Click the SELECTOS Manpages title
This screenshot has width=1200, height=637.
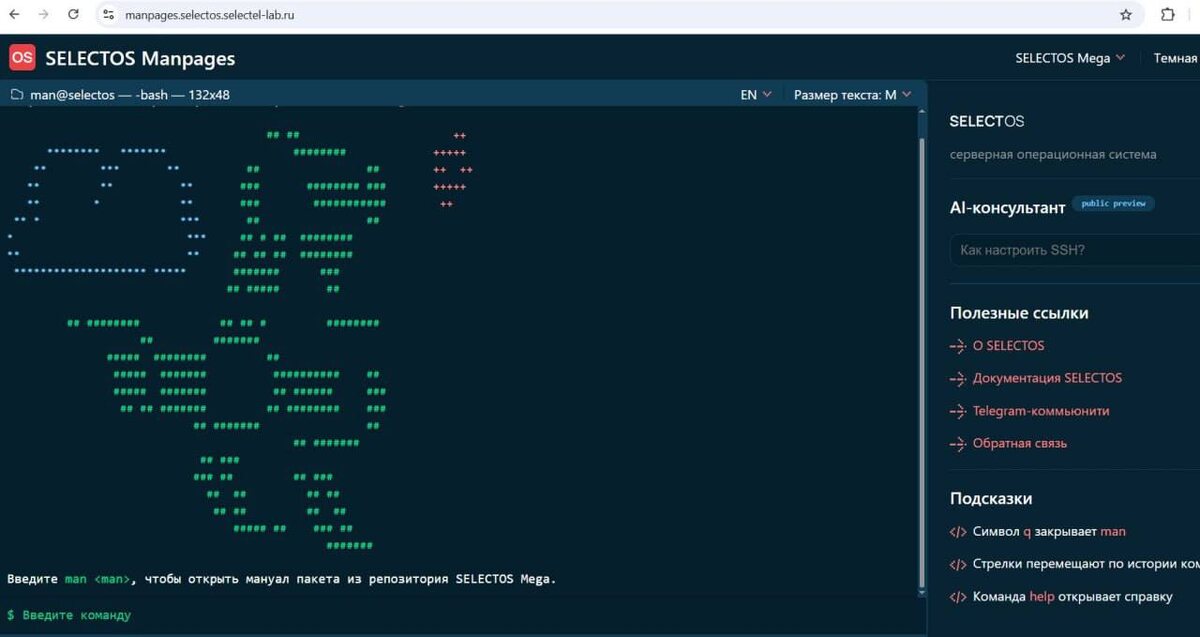coord(140,58)
